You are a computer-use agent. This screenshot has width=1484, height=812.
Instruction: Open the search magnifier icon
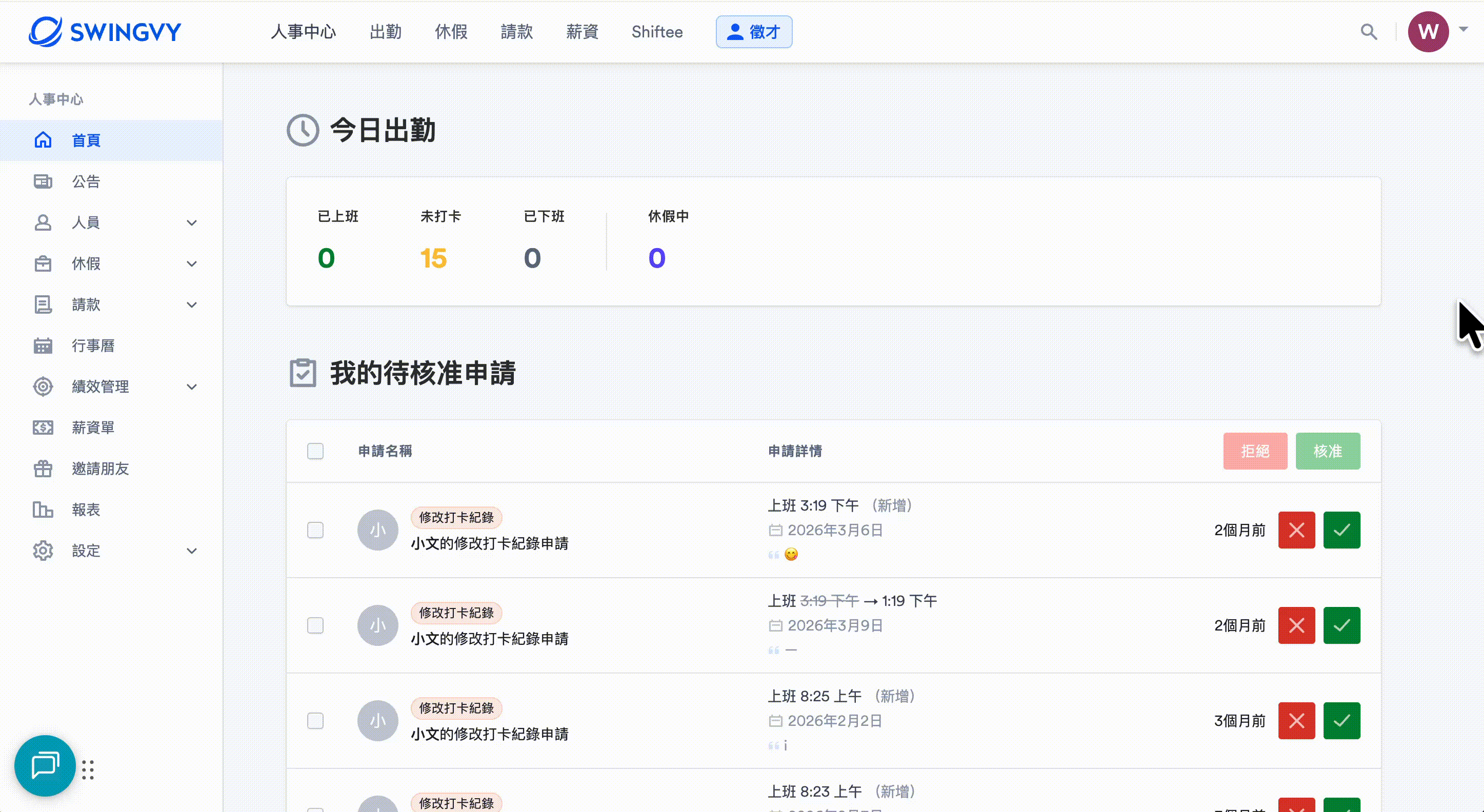[x=1369, y=32]
